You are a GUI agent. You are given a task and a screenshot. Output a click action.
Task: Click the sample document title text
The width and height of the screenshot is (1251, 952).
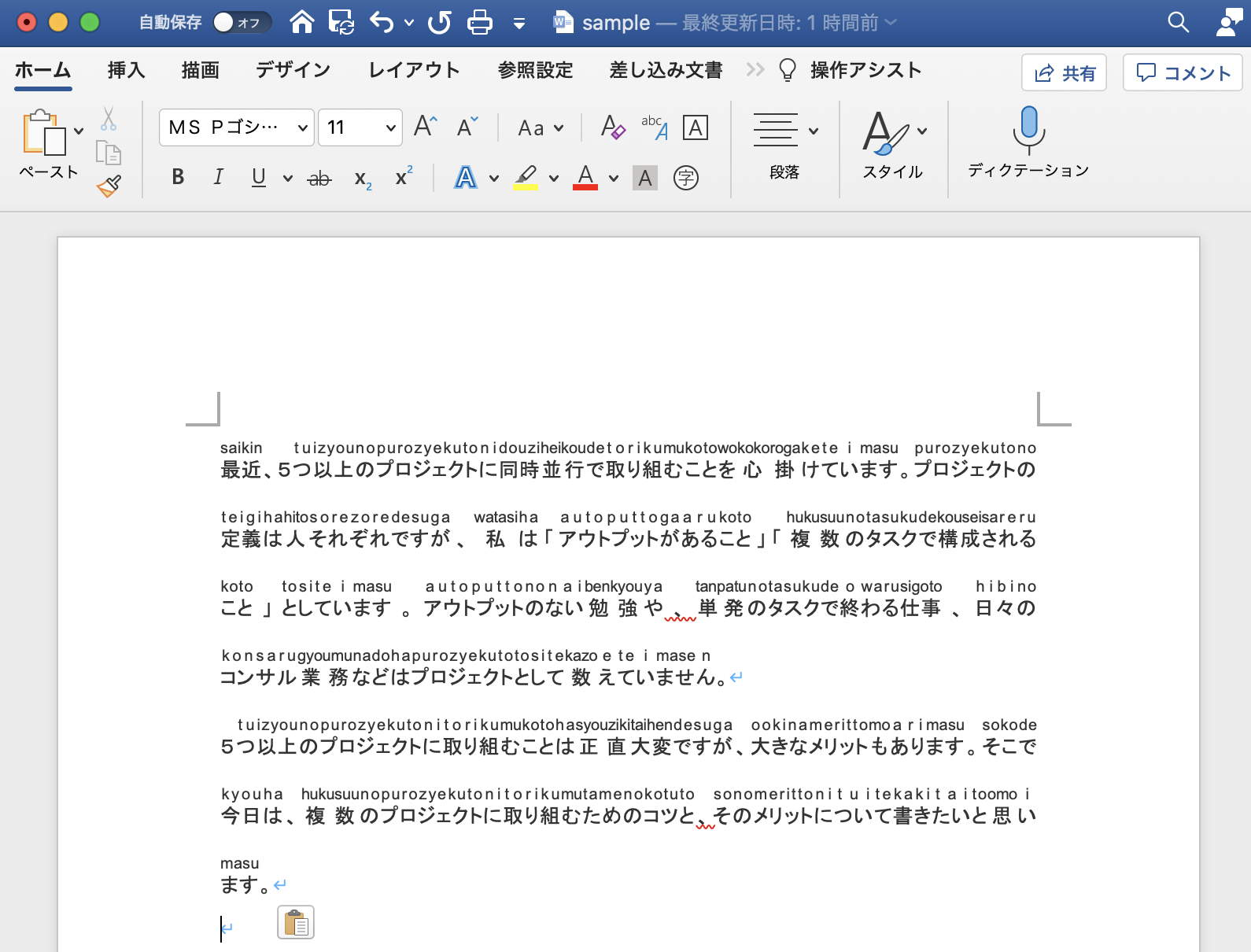(x=616, y=23)
